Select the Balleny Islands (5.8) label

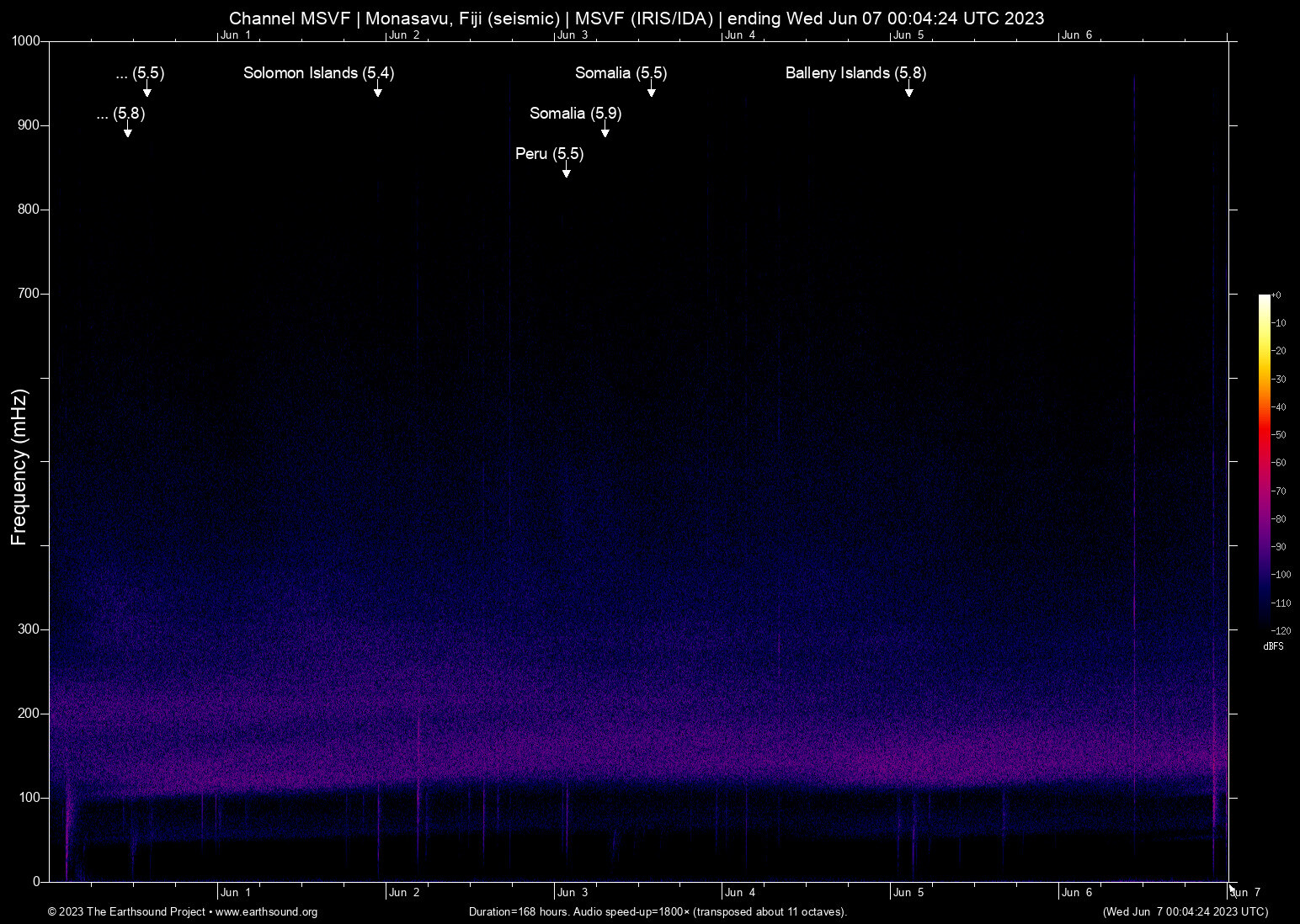pos(855,73)
